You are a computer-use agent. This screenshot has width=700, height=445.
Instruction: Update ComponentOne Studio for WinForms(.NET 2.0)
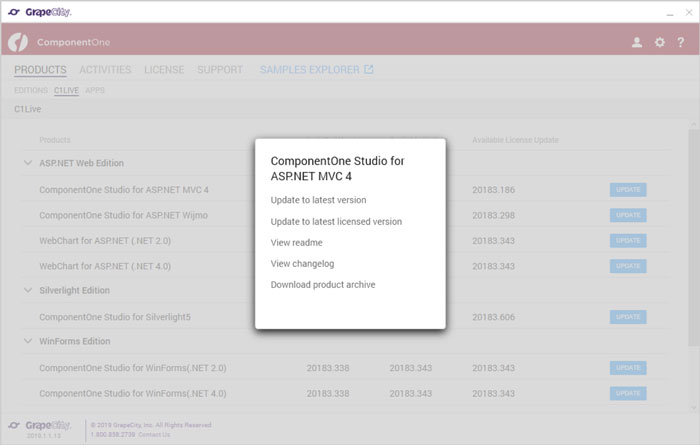click(x=628, y=368)
